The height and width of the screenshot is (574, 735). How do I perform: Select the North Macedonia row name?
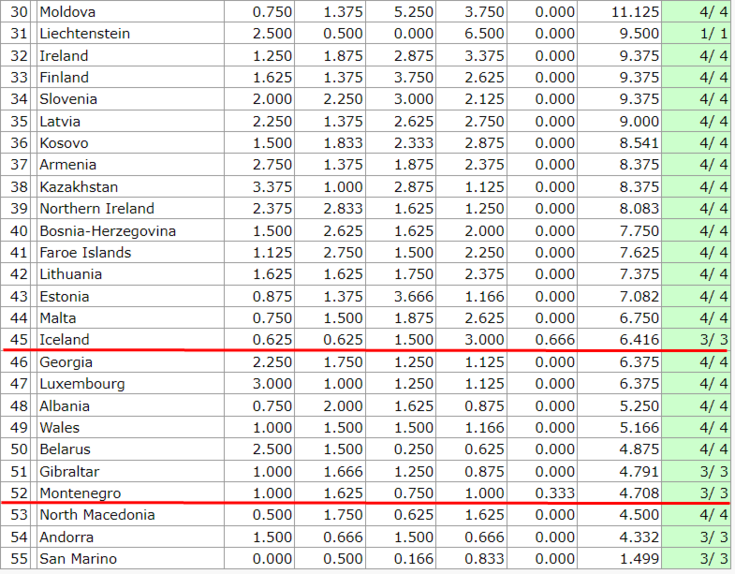point(97,515)
